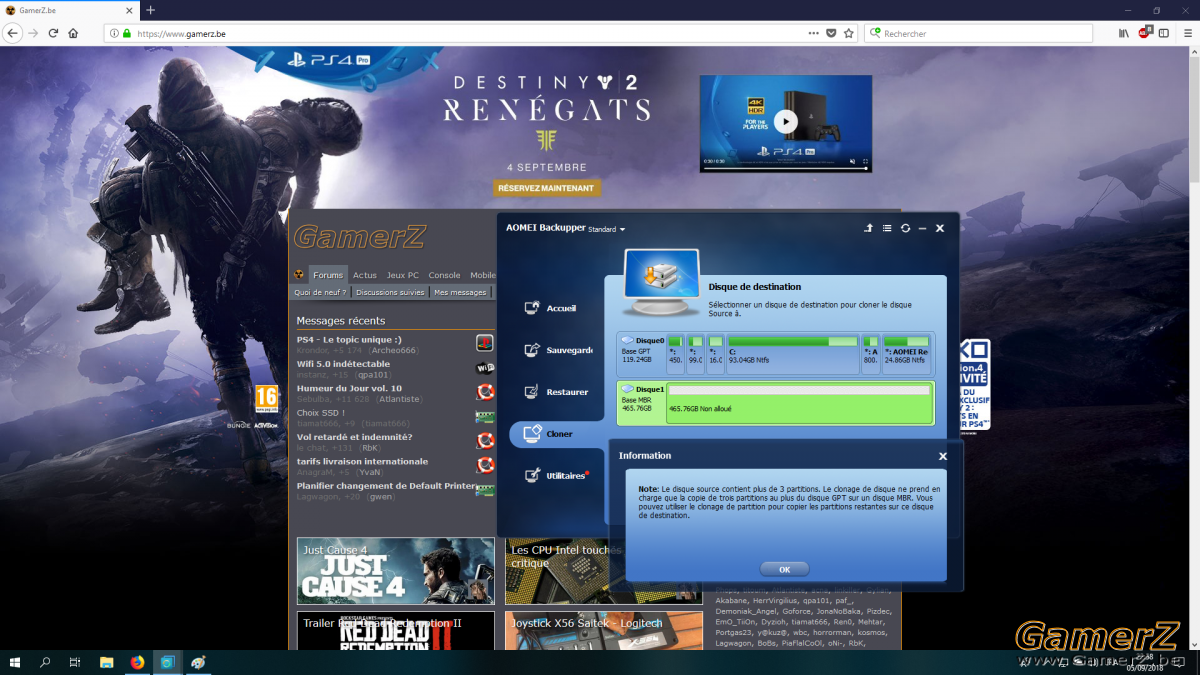
Task: Open Joystick X56 Saitek - Logitech article
Action: click(603, 631)
